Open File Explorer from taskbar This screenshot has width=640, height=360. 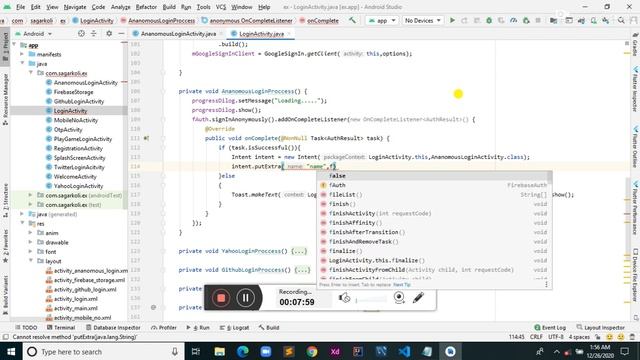click(x=219, y=351)
